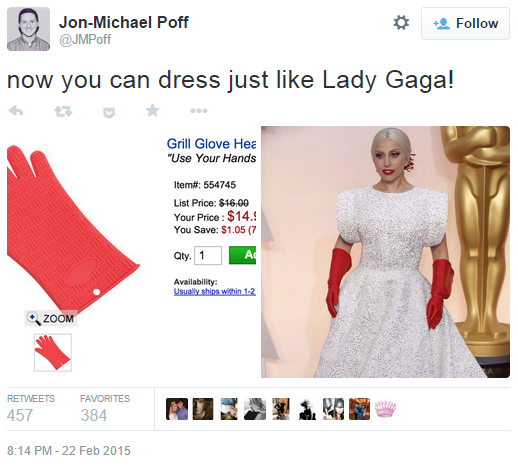Image resolution: width=518 pixels, height=467 pixels.
Task: Open the more options ellipsis icon
Action: (x=199, y=111)
